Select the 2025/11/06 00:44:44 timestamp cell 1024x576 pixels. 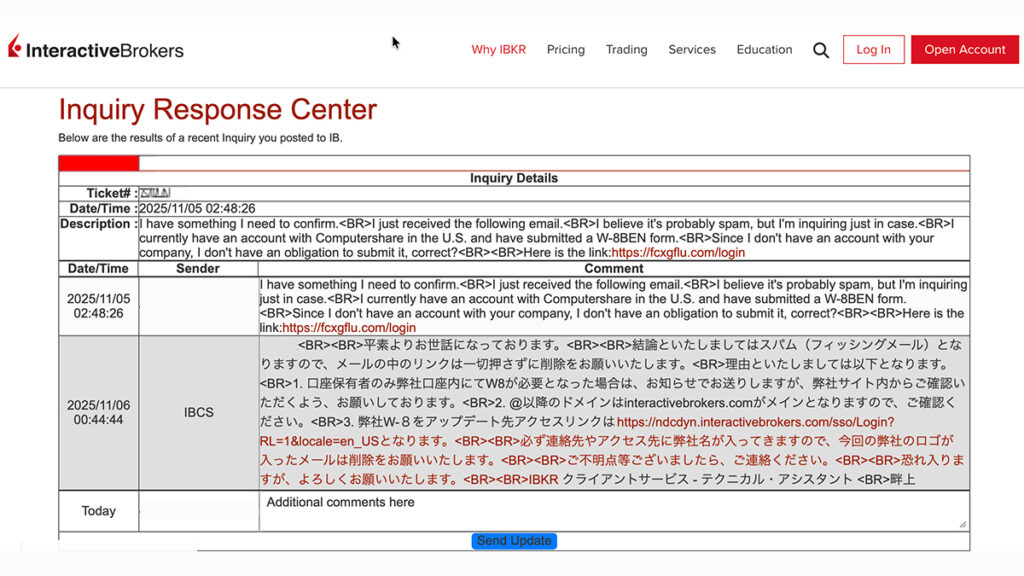point(98,412)
